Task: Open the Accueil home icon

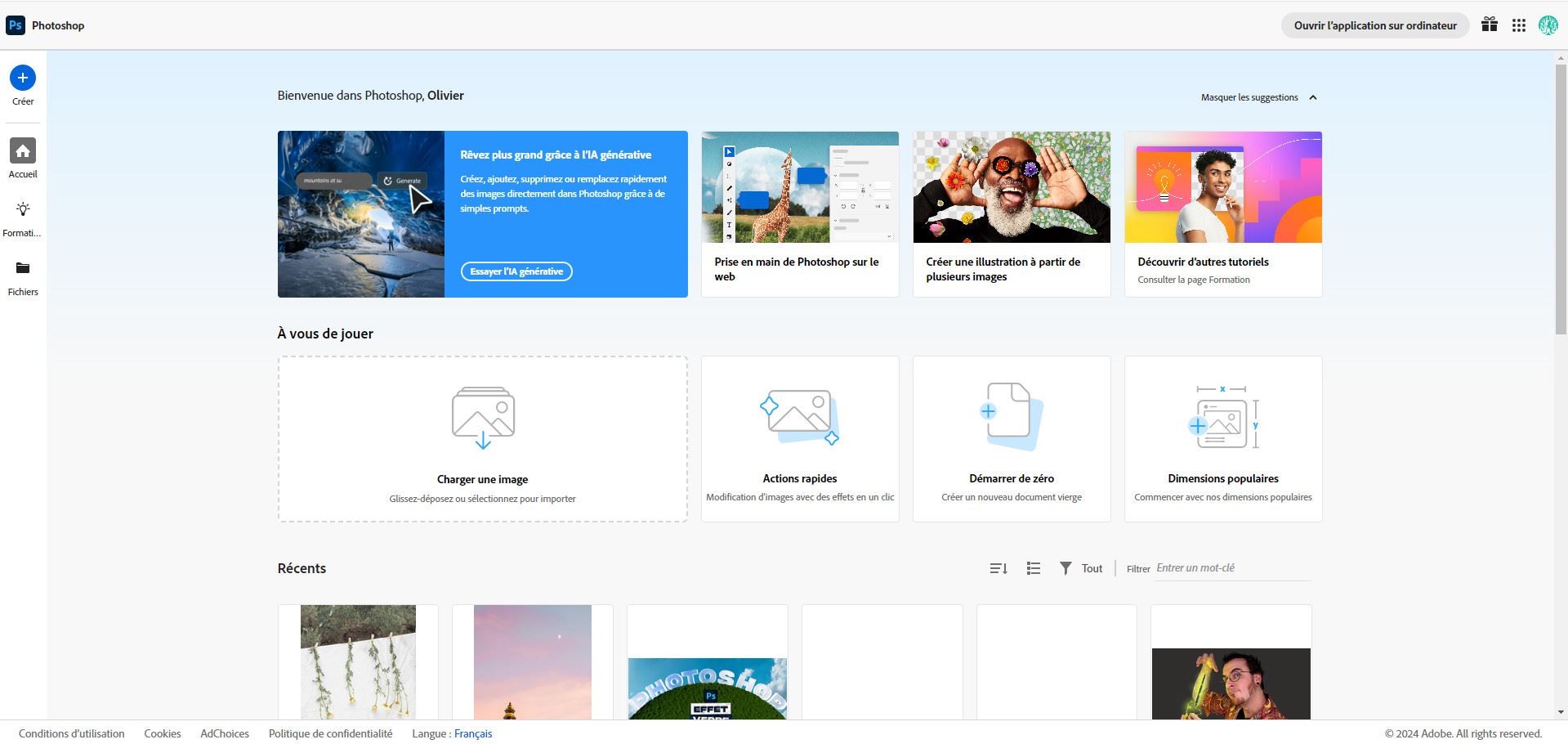Action: tap(23, 150)
